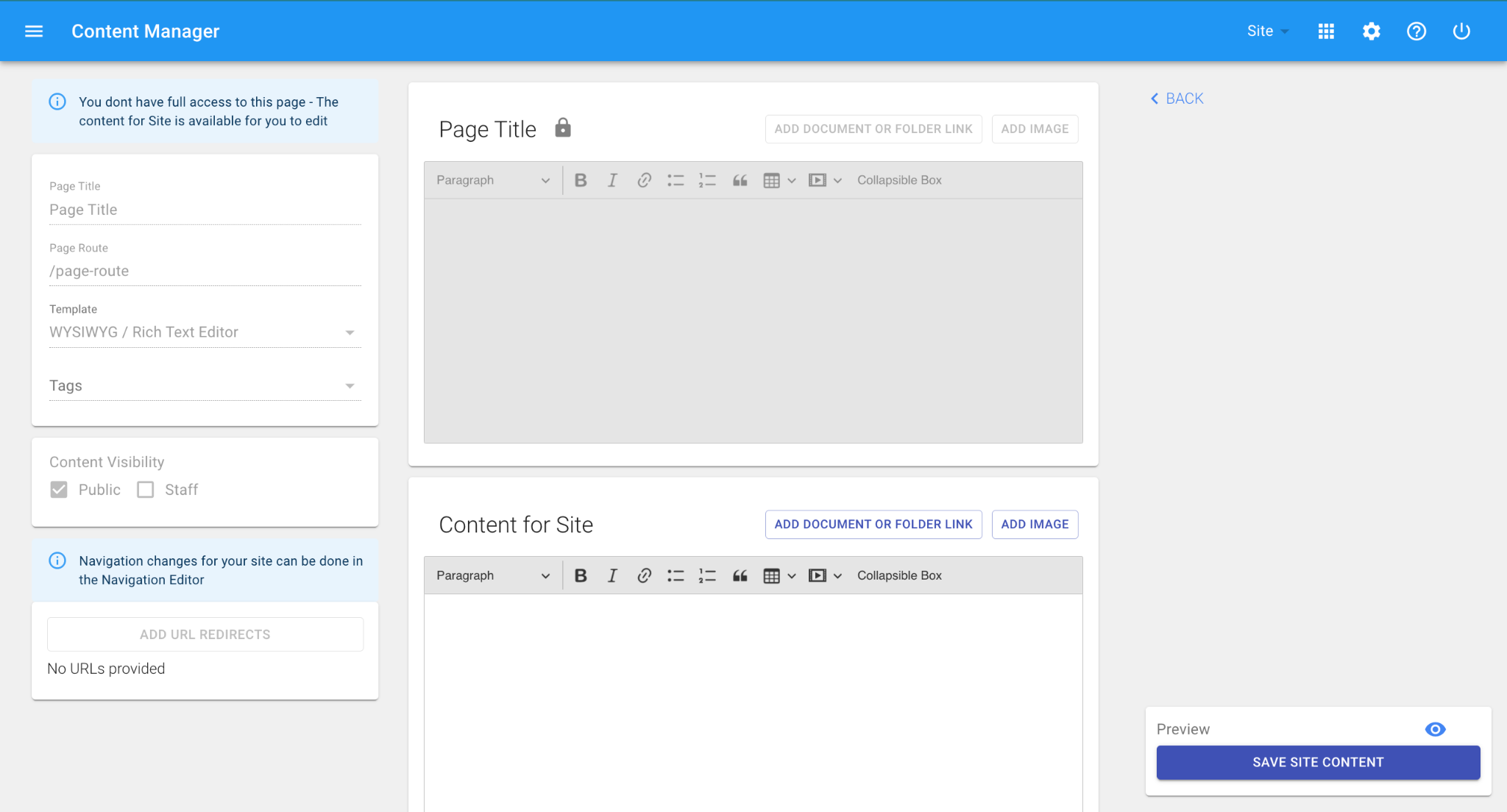
Task: Add bulleted list in Content for Site editor
Action: pyautogui.click(x=676, y=576)
